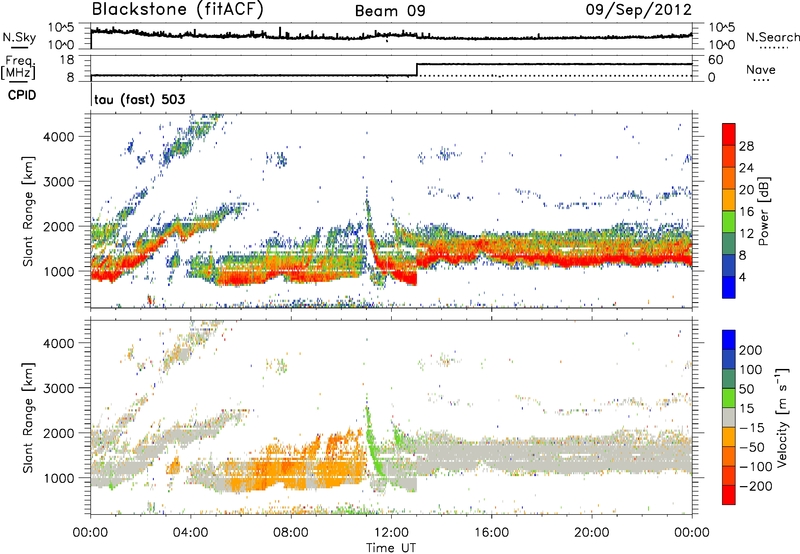Image resolution: width=800 pixels, height=554 pixels.
Task: Click the "3000" tick on velocity panel
Action: click(58, 388)
